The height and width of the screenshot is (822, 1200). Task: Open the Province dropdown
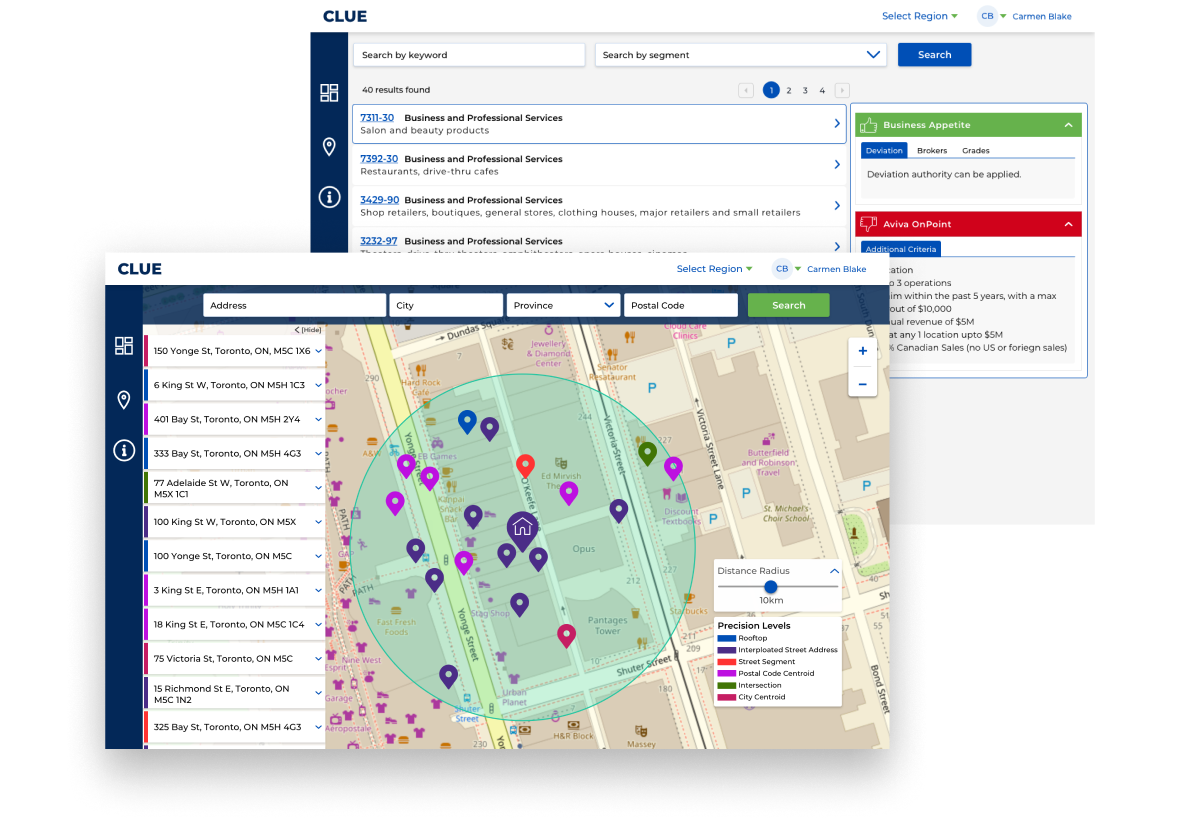tap(563, 305)
